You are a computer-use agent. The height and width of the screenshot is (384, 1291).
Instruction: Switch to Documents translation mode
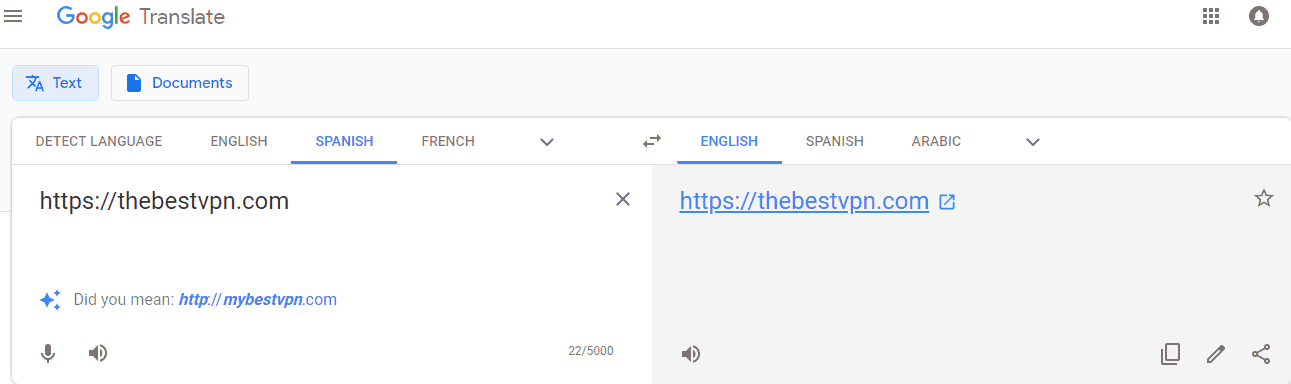[x=180, y=83]
